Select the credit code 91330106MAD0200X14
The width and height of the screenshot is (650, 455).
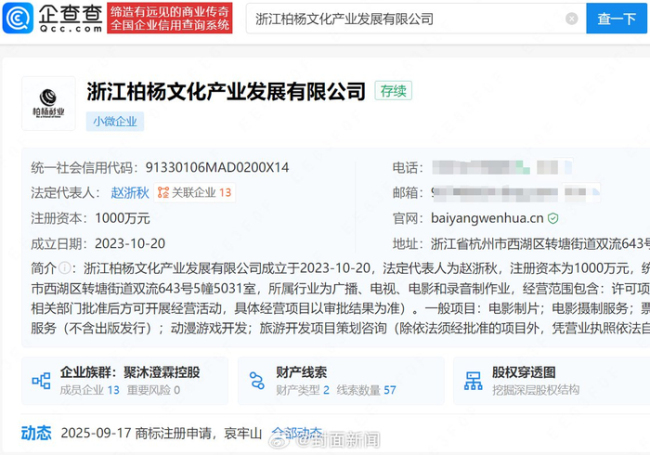click(x=217, y=167)
